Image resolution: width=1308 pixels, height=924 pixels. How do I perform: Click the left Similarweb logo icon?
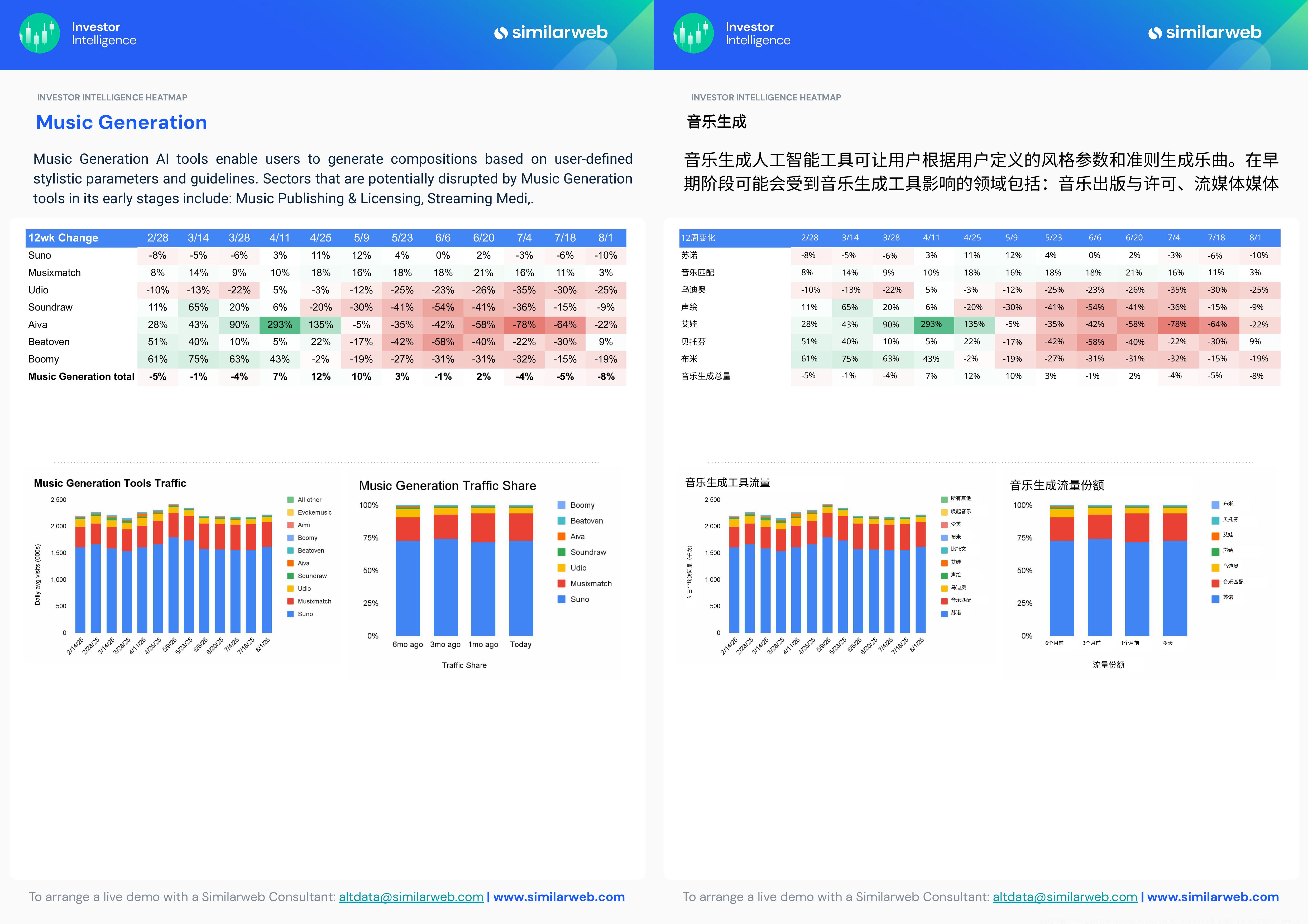point(501,33)
